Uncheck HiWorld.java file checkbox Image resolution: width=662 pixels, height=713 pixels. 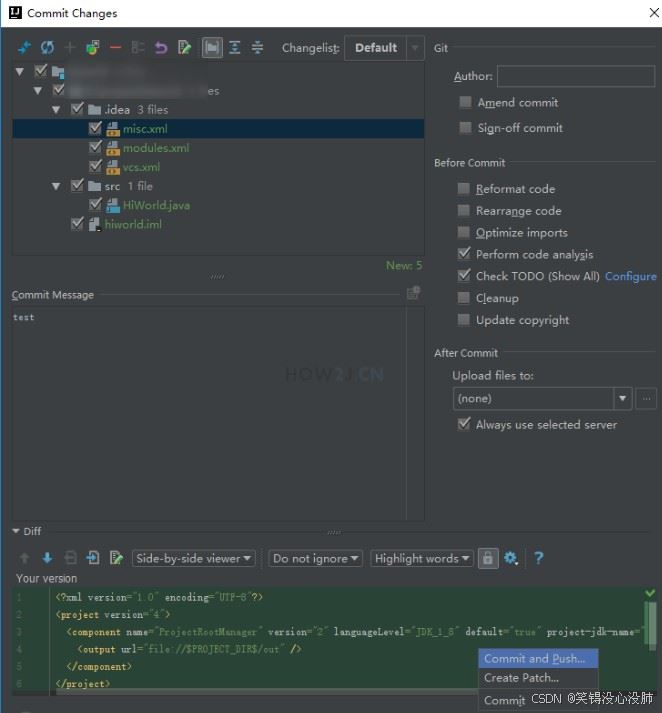coord(95,205)
